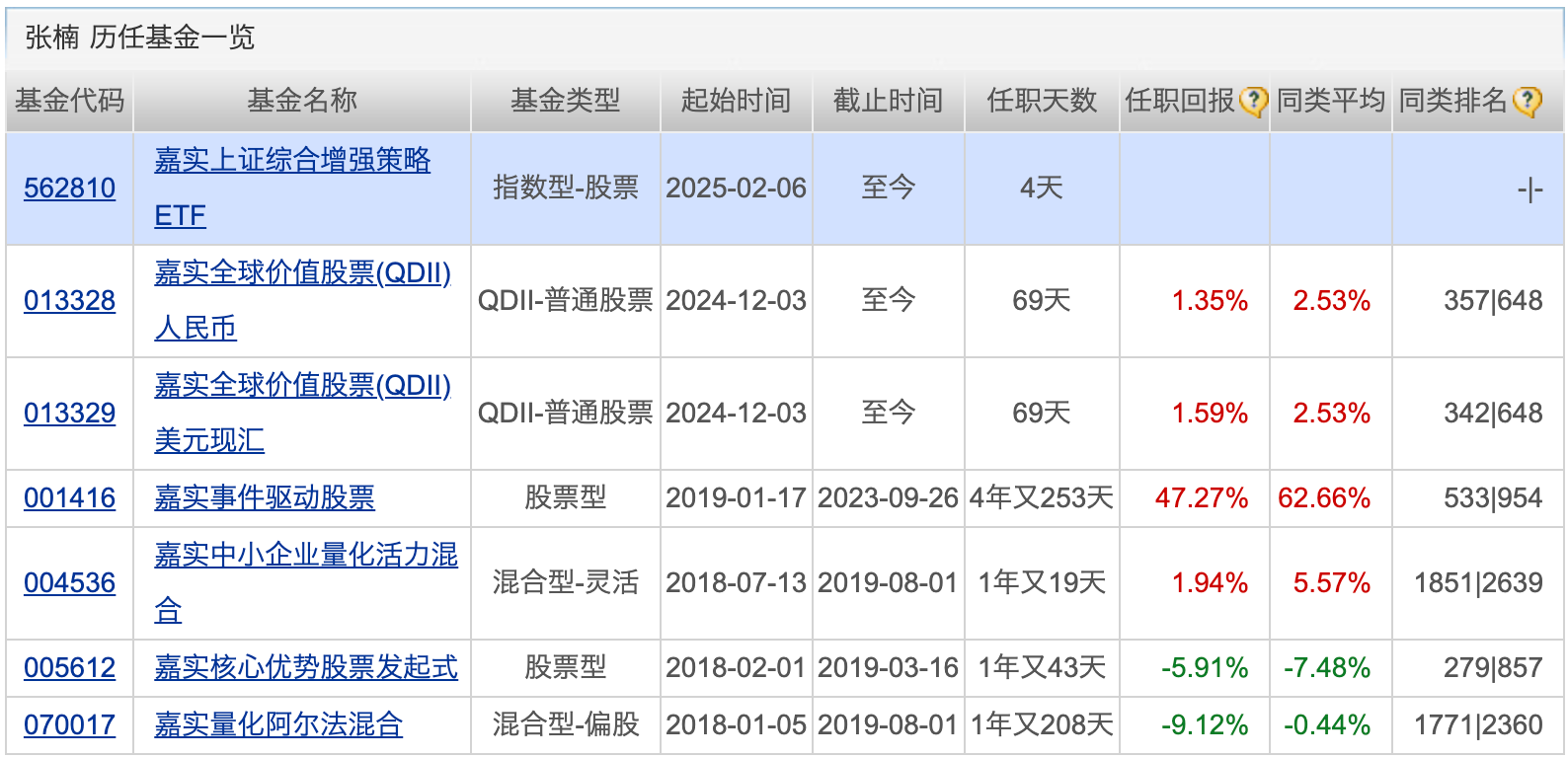Select return value -9.12%

click(1205, 724)
